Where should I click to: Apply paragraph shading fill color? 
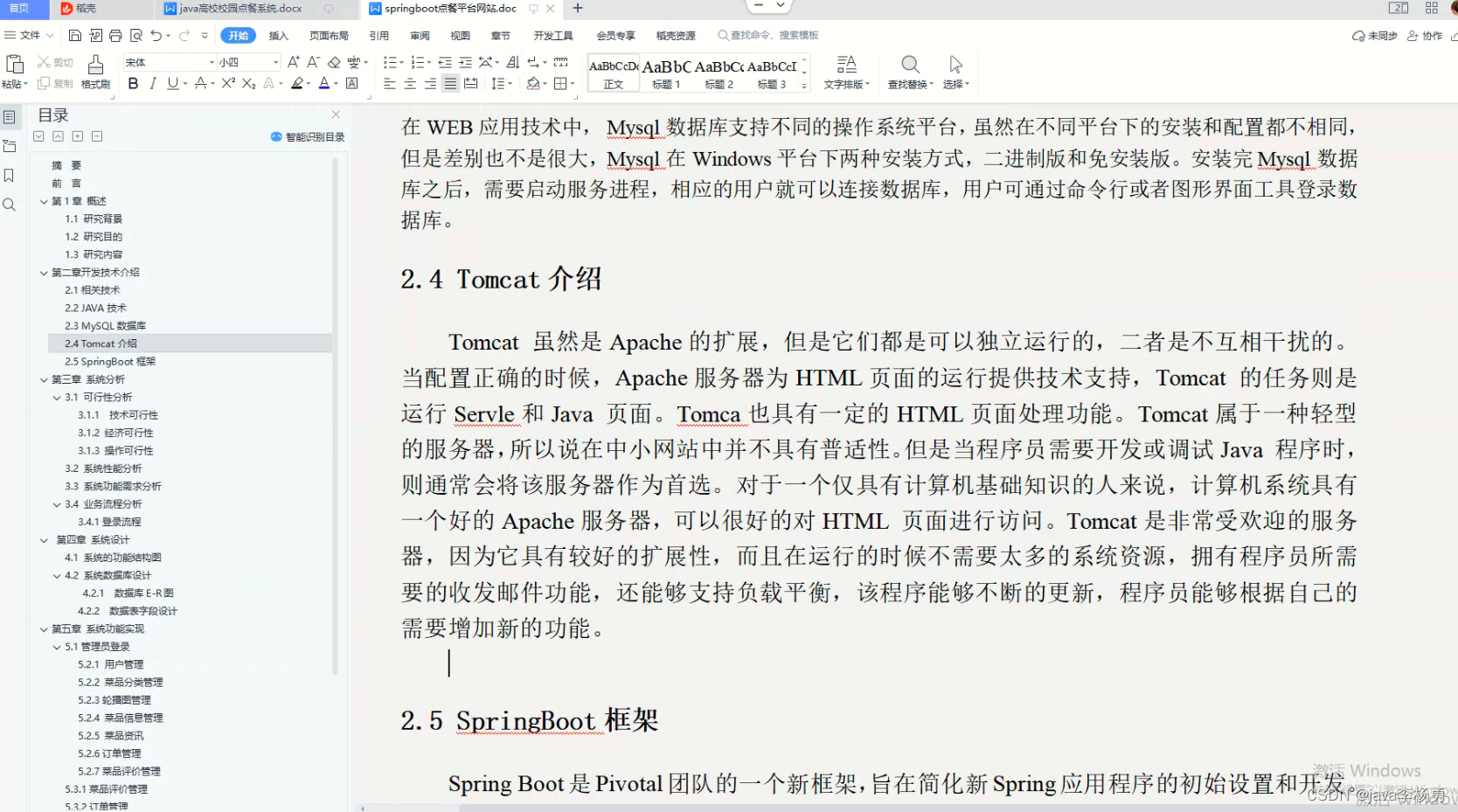click(533, 83)
